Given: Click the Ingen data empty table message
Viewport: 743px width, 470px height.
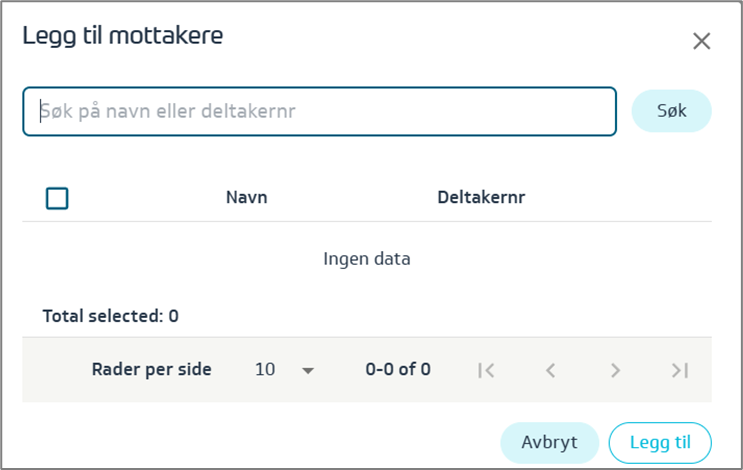Looking at the screenshot, I should pyautogui.click(x=366, y=259).
